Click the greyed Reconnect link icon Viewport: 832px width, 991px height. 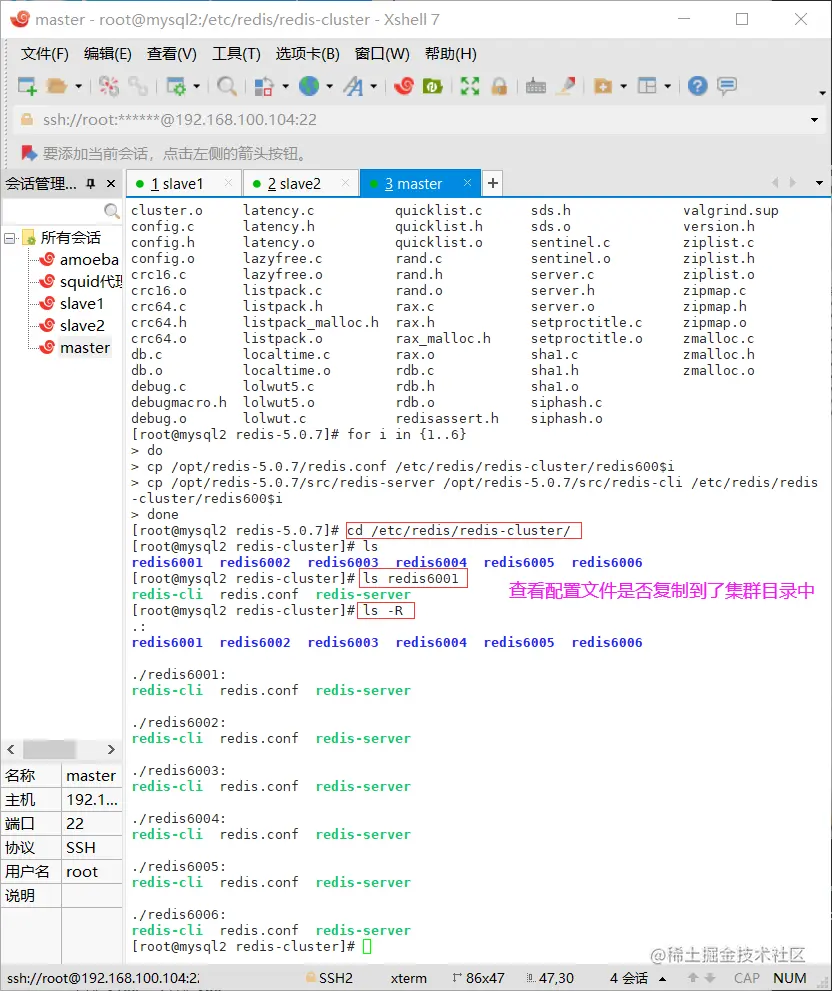138,86
